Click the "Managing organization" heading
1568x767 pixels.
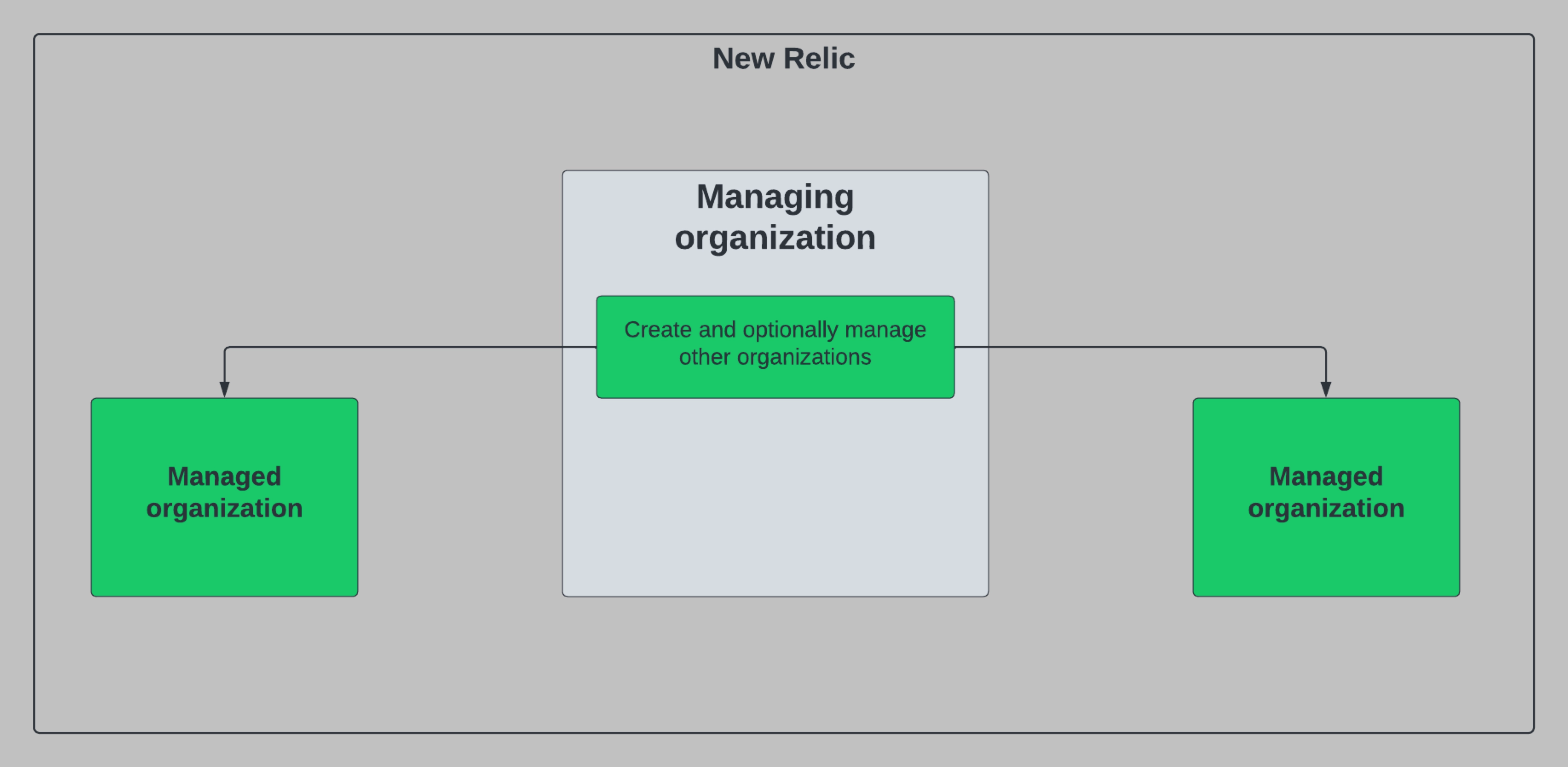[x=775, y=217]
